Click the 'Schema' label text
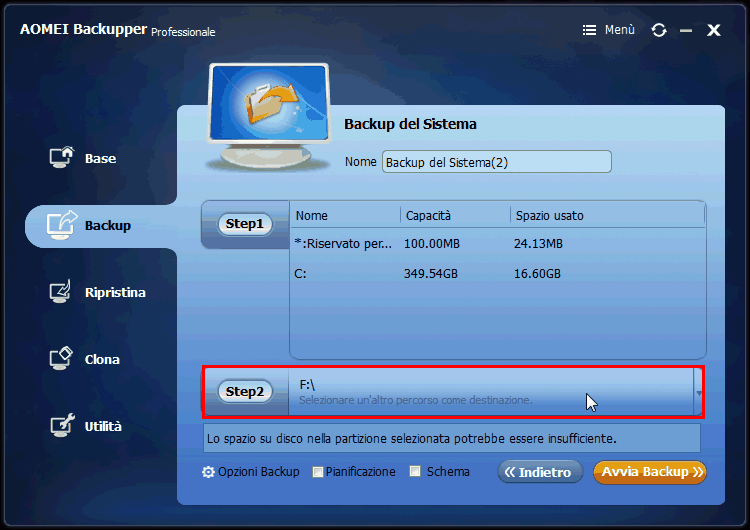 [448, 472]
